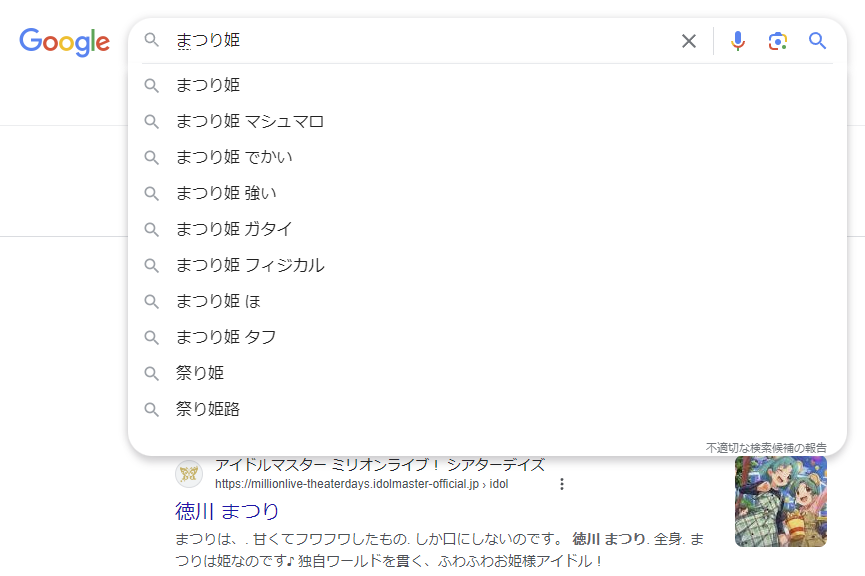Start voice search with the microphone icon
This screenshot has height=576, width=865.
[x=738, y=41]
